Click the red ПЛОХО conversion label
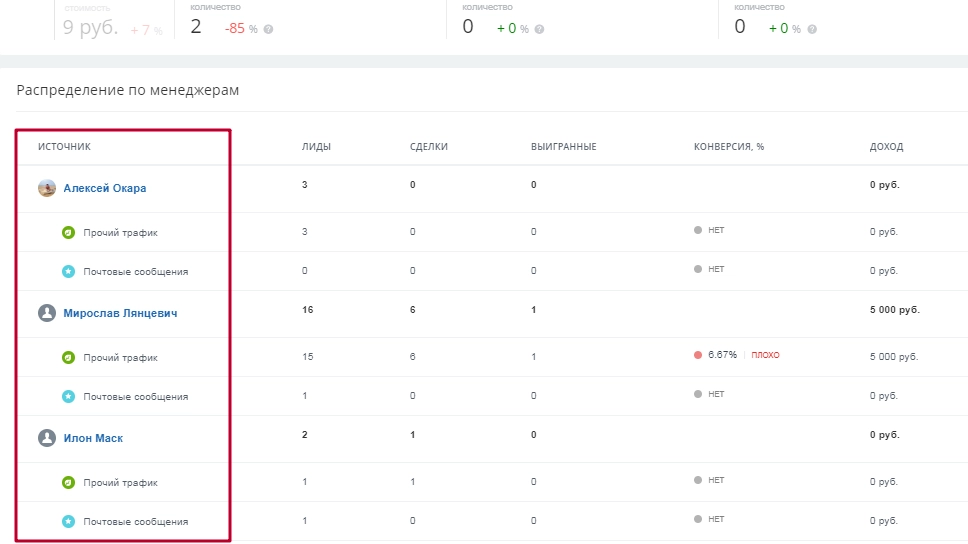The width and height of the screenshot is (968, 544). (x=765, y=355)
